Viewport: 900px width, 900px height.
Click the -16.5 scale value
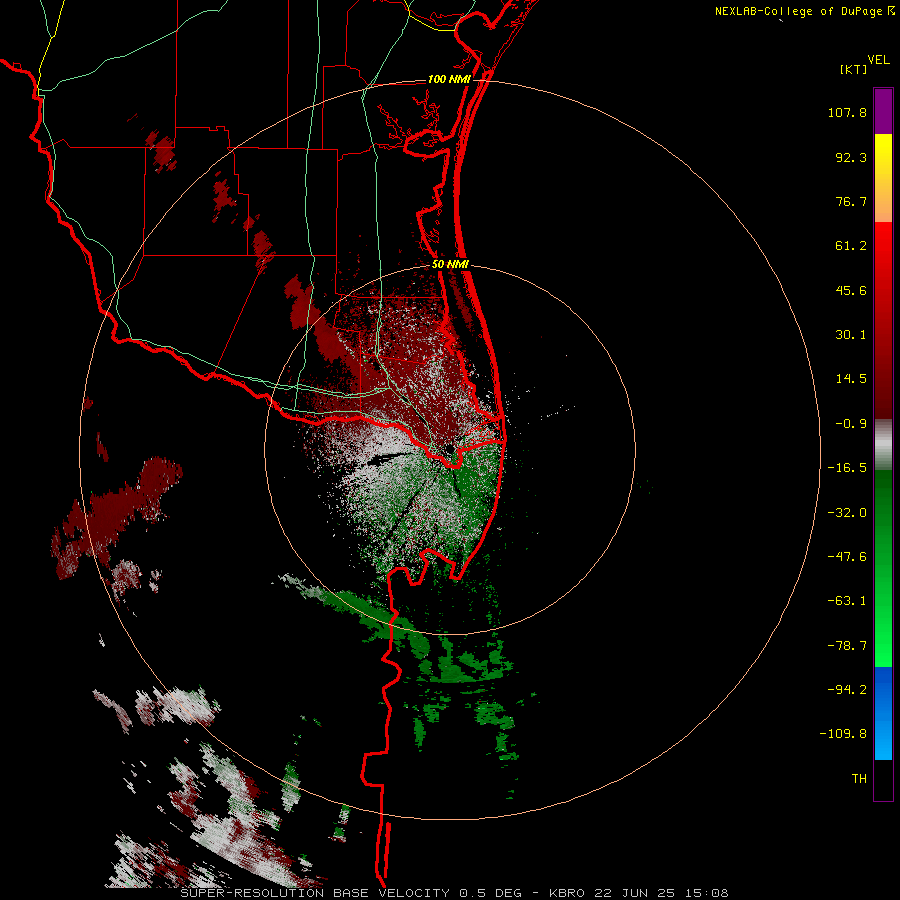click(847, 468)
